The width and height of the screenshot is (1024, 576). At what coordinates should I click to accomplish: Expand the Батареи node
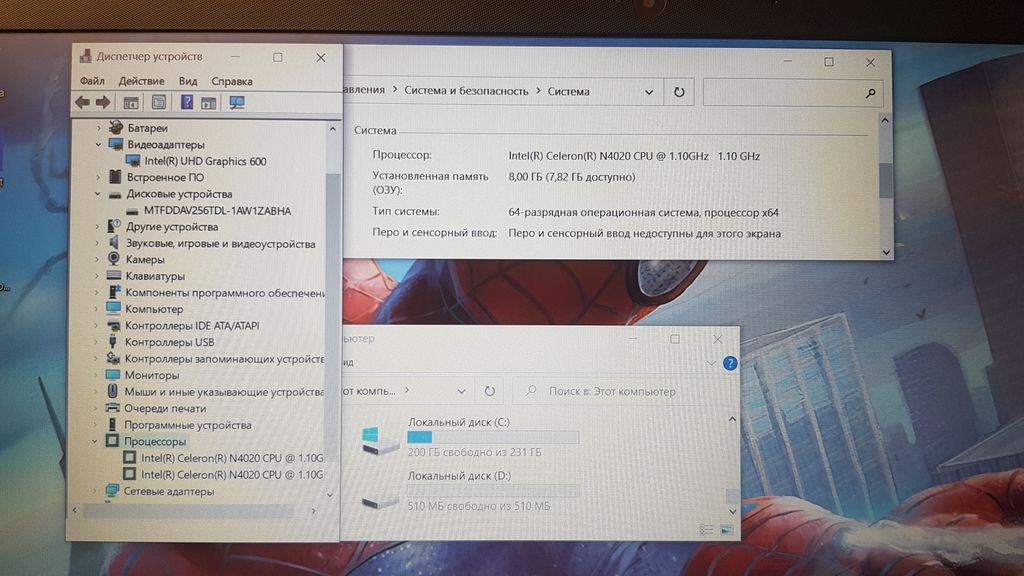point(99,128)
